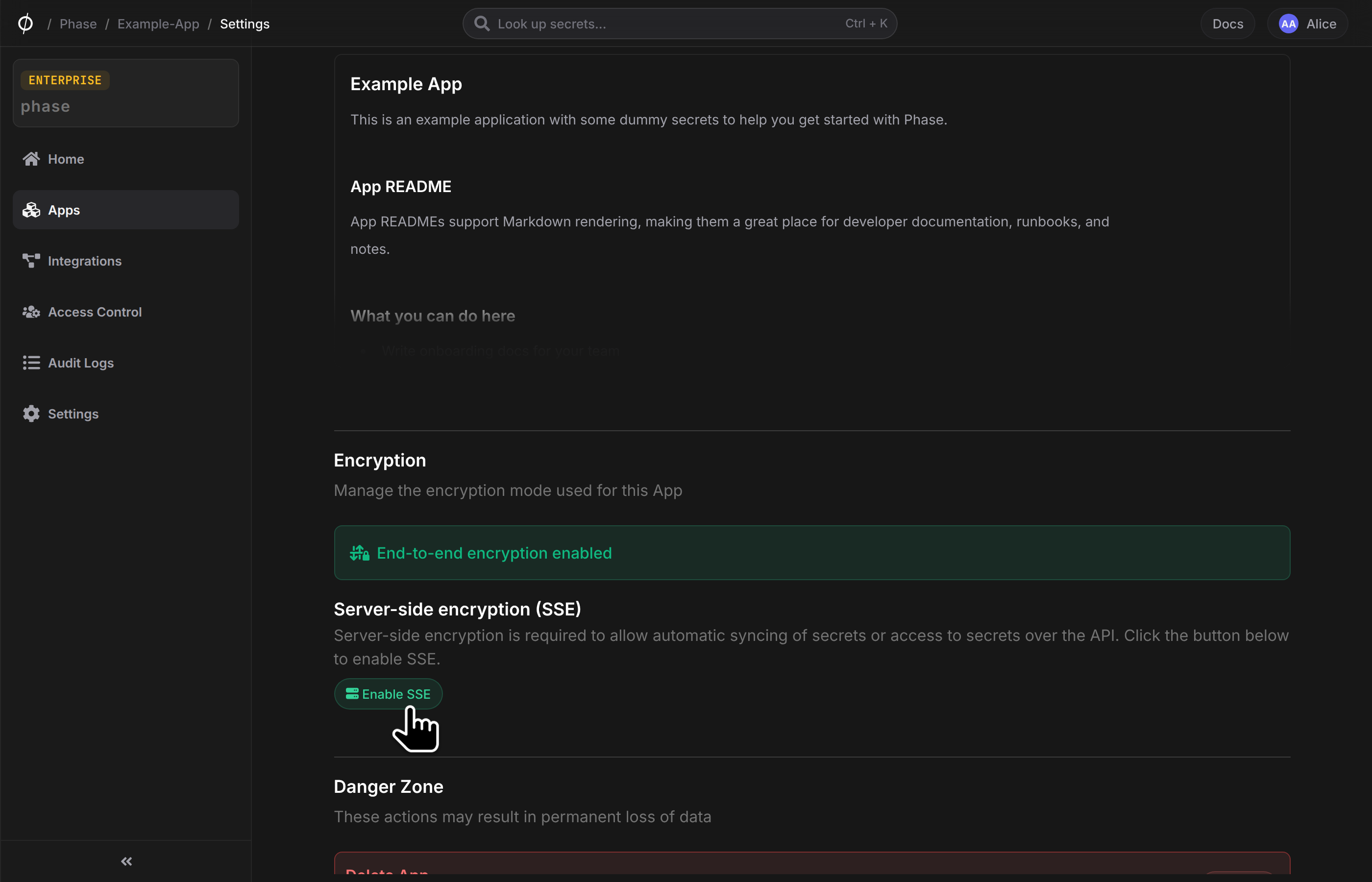This screenshot has height=882, width=1372.
Task: Click the AA avatar icon
Action: 1288,24
